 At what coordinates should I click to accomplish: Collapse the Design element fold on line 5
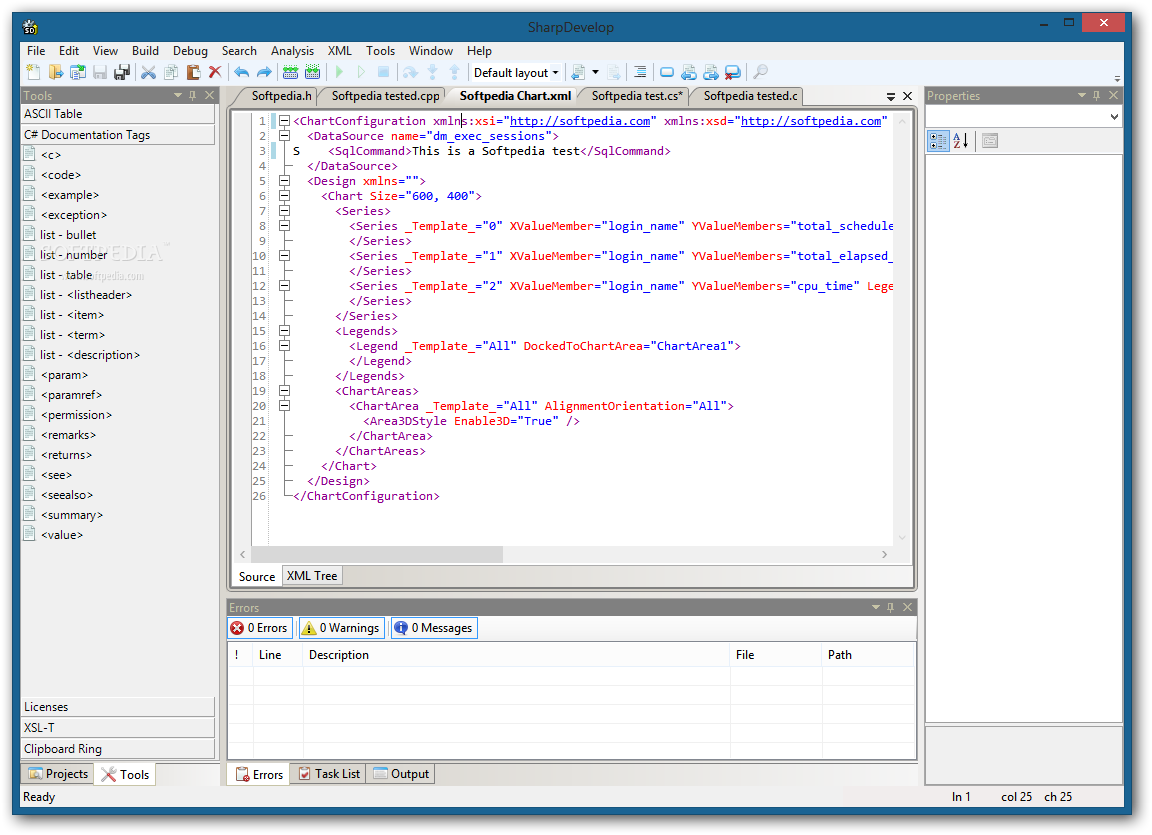point(284,181)
